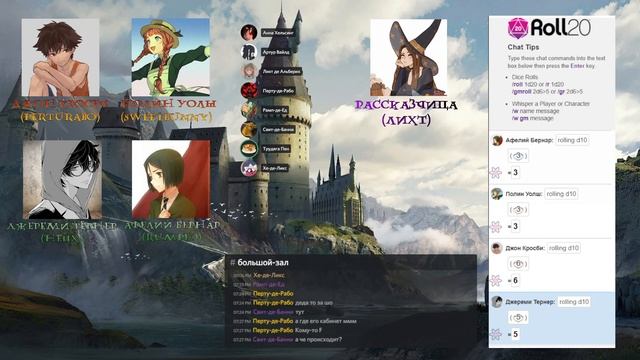Click the большой-зал channel title

(x=263, y=263)
